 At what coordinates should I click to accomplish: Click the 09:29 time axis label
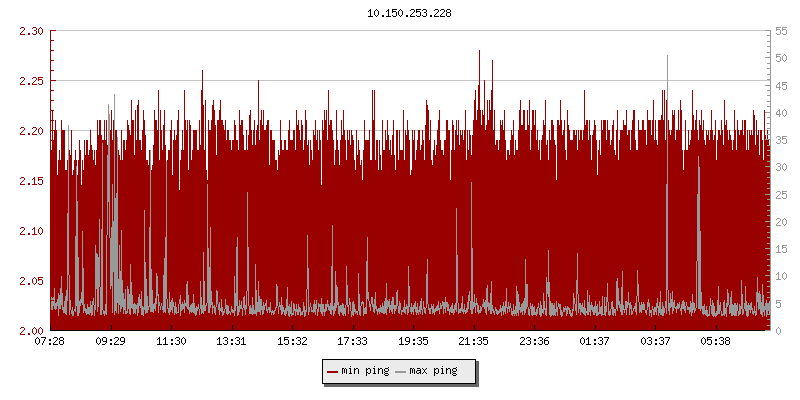click(110, 342)
